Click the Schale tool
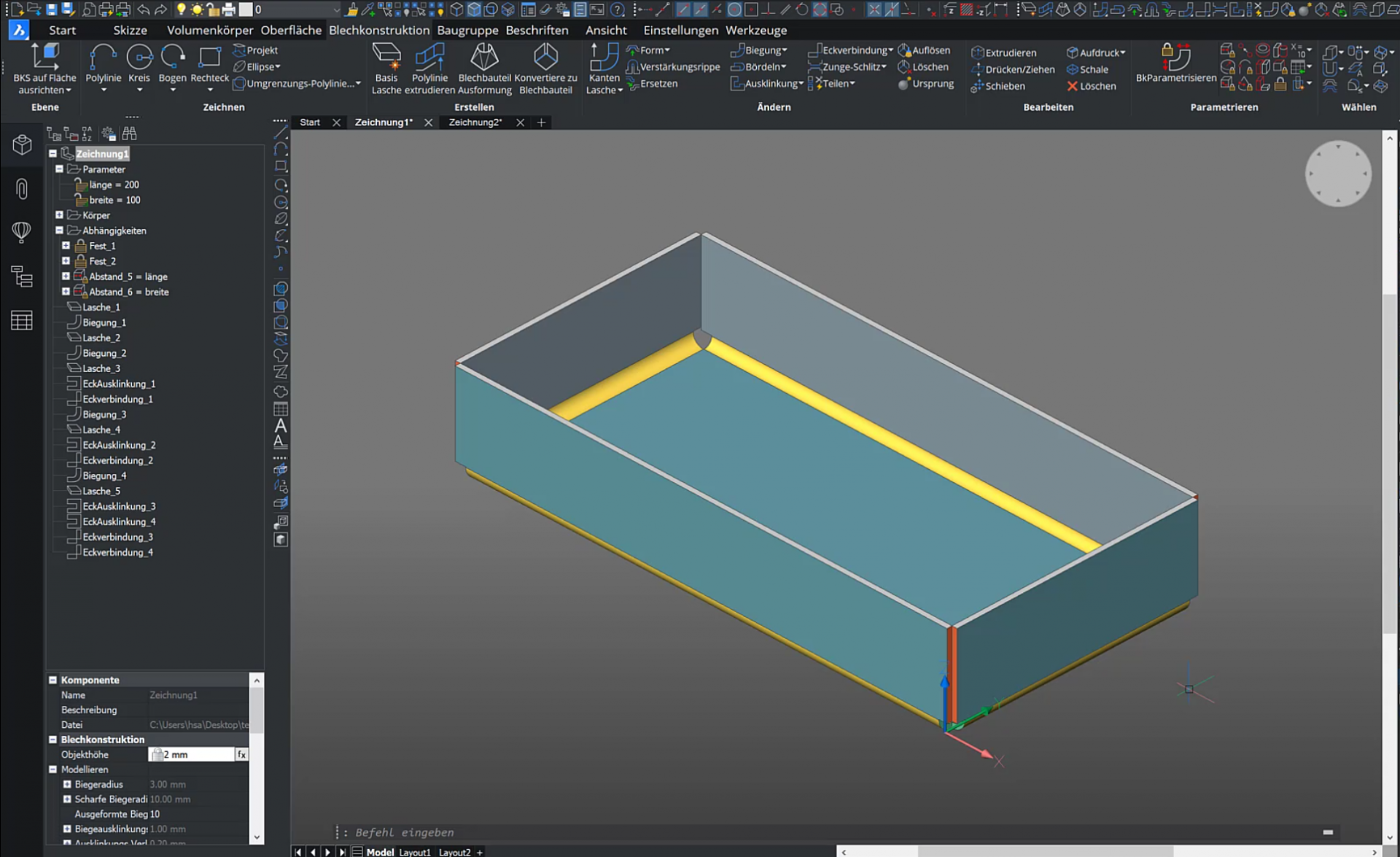Screen dimensions: 1400x857 point(1087,69)
